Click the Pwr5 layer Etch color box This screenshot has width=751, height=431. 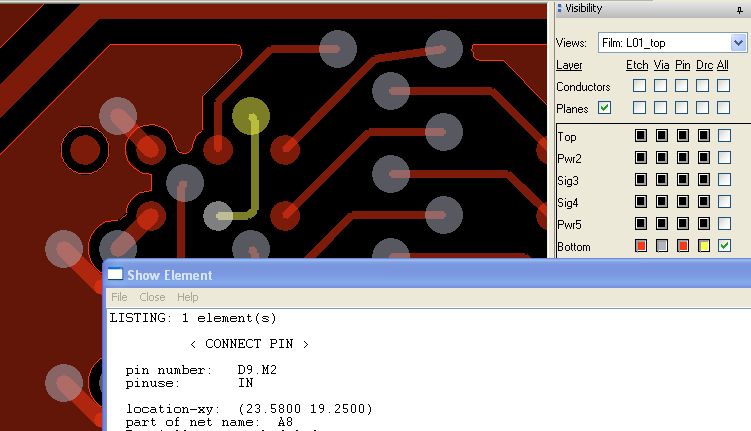[641, 224]
